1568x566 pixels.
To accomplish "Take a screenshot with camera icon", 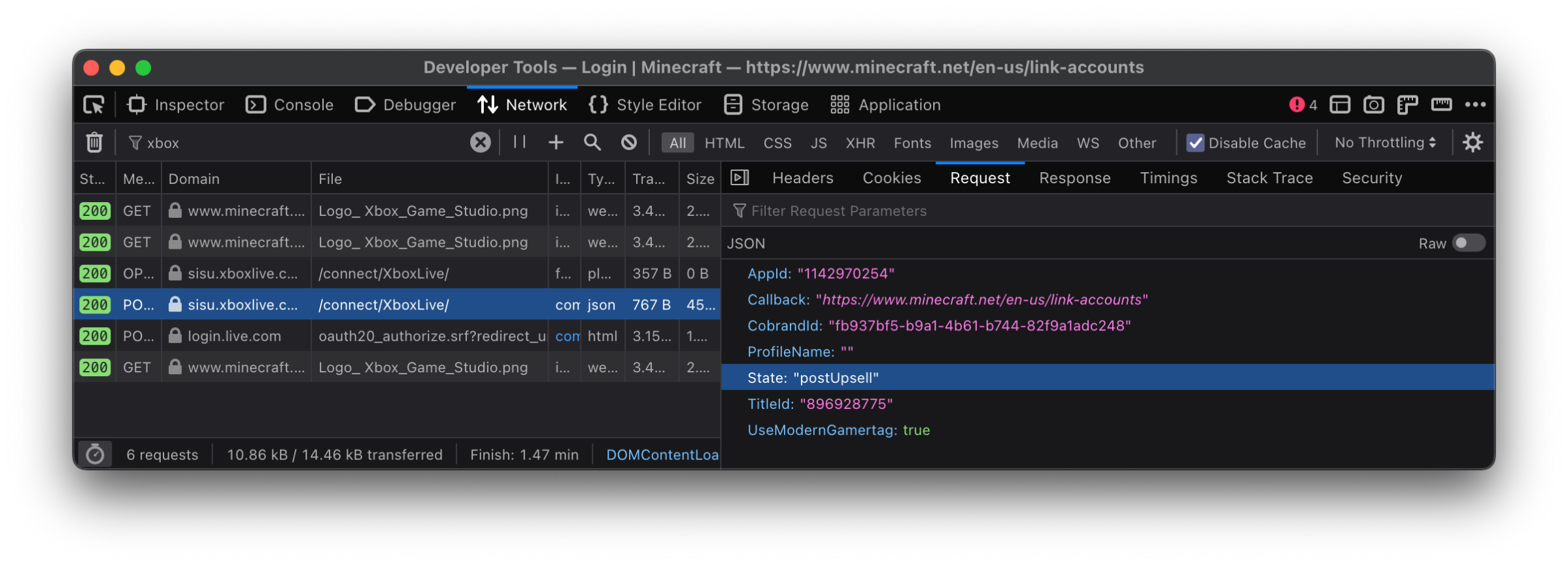I will coord(1374,105).
